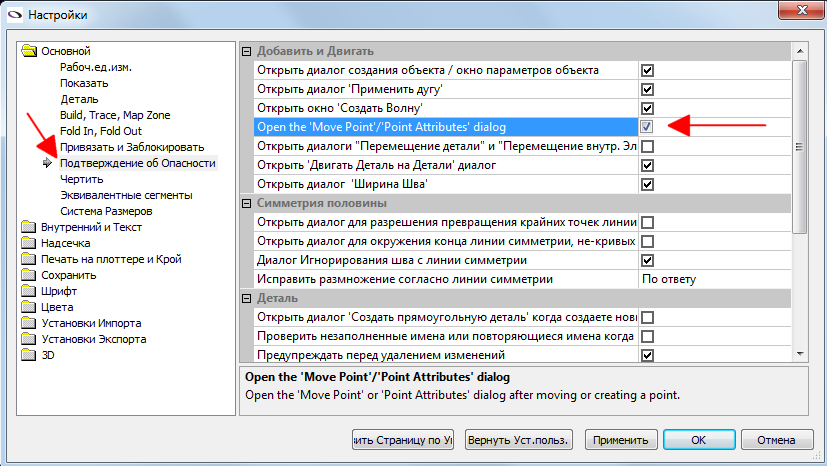Uncheck the 'Открыть окно Создать Волну' checkbox
Image resolution: width=827 pixels, height=466 pixels.
pos(647,108)
